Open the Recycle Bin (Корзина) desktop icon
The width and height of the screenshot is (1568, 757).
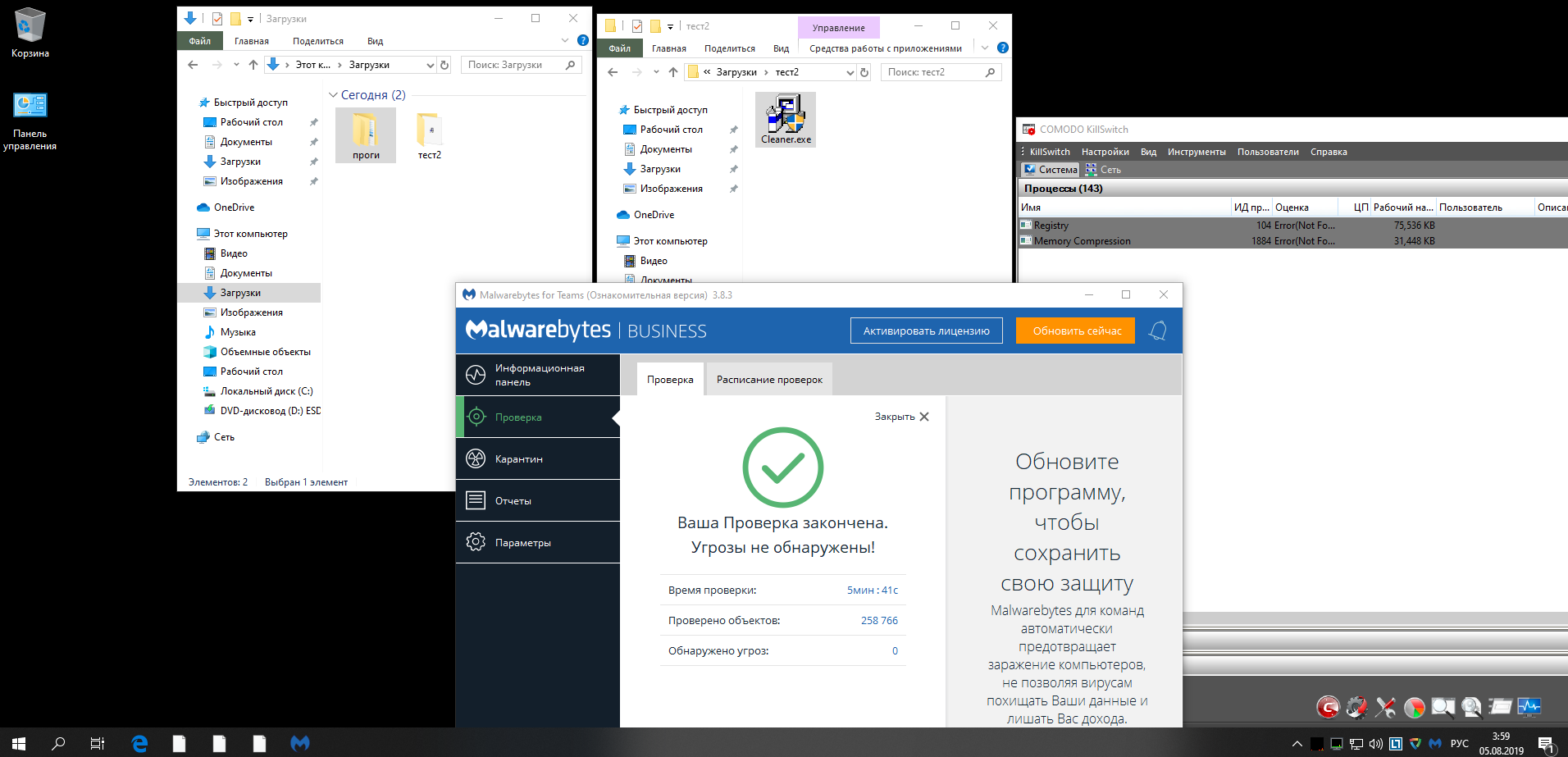point(30,33)
